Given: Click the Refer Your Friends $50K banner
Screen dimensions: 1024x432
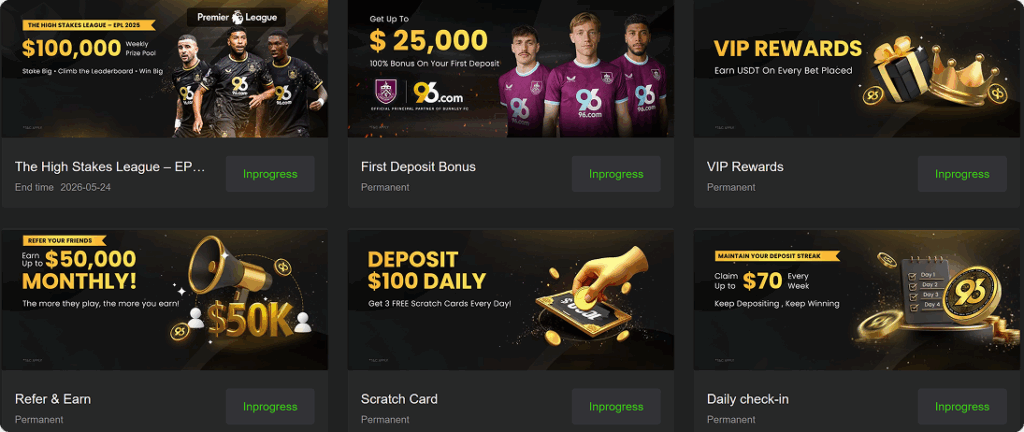Looking at the screenshot, I should pos(165,300).
